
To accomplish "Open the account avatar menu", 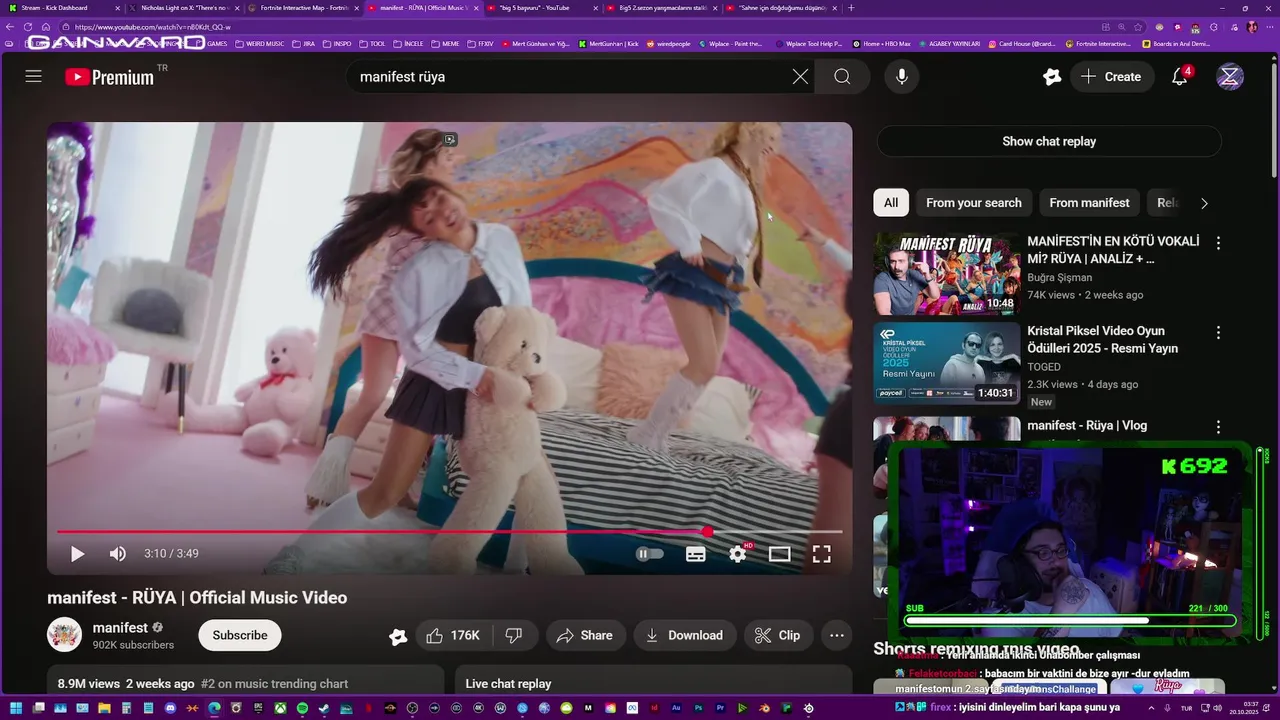I will click(x=1230, y=76).
